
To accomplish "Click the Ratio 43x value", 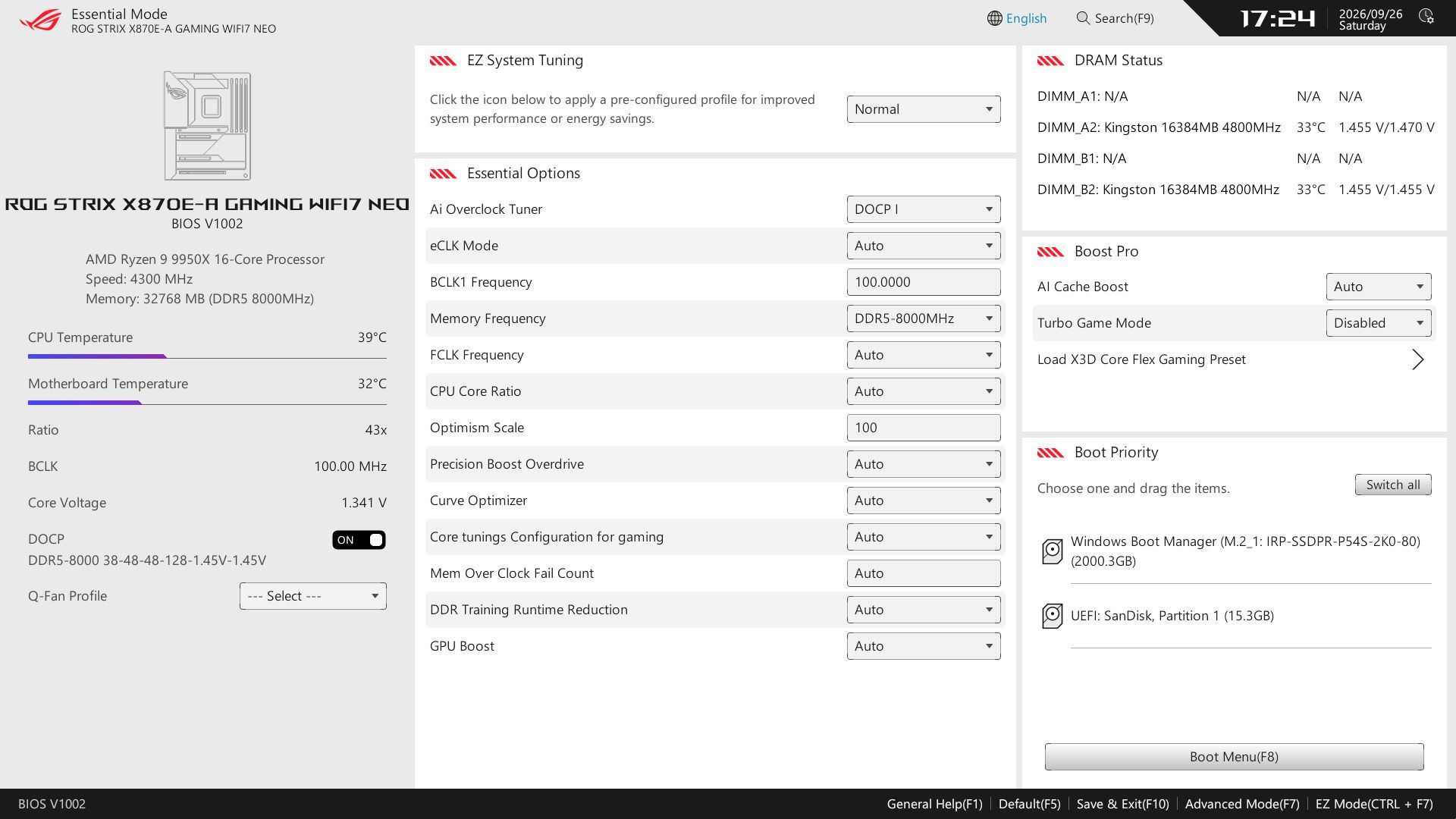I will [375, 430].
